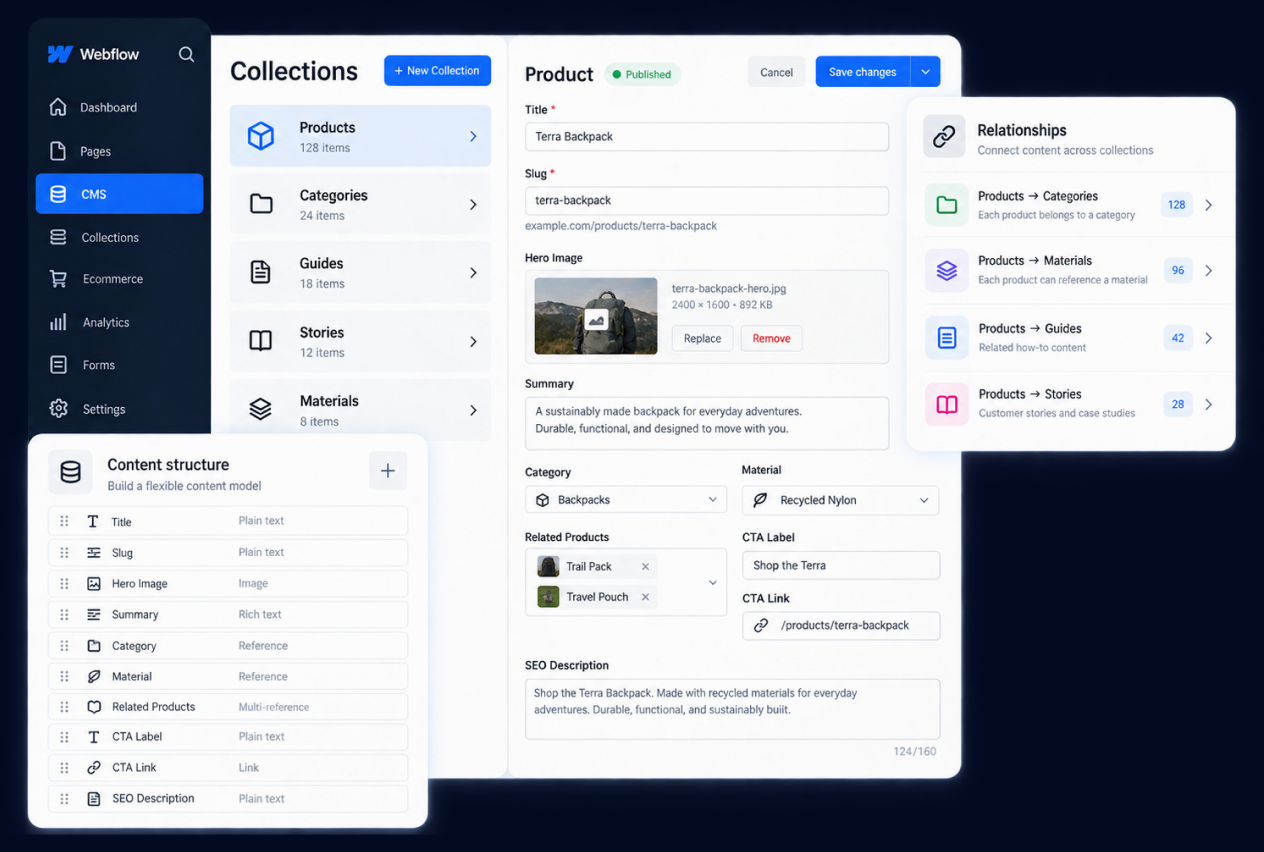Select the CTA Link field row
This screenshot has height=852, width=1264.
(228, 767)
